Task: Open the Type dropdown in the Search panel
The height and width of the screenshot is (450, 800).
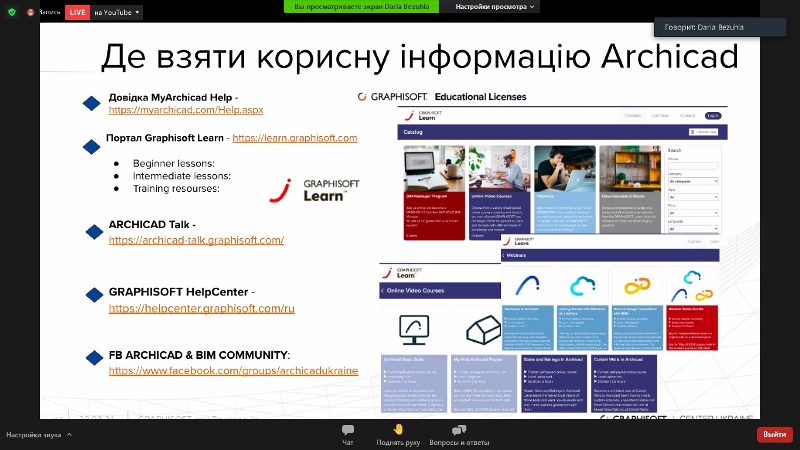Action: [x=693, y=197]
